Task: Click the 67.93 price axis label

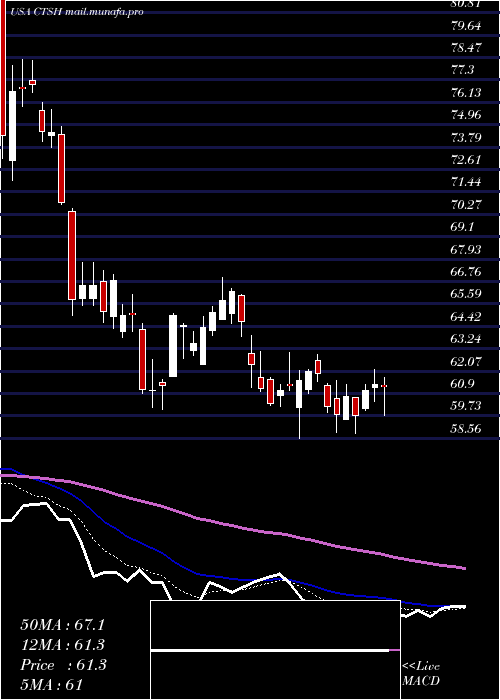Action: pyautogui.click(x=466, y=249)
